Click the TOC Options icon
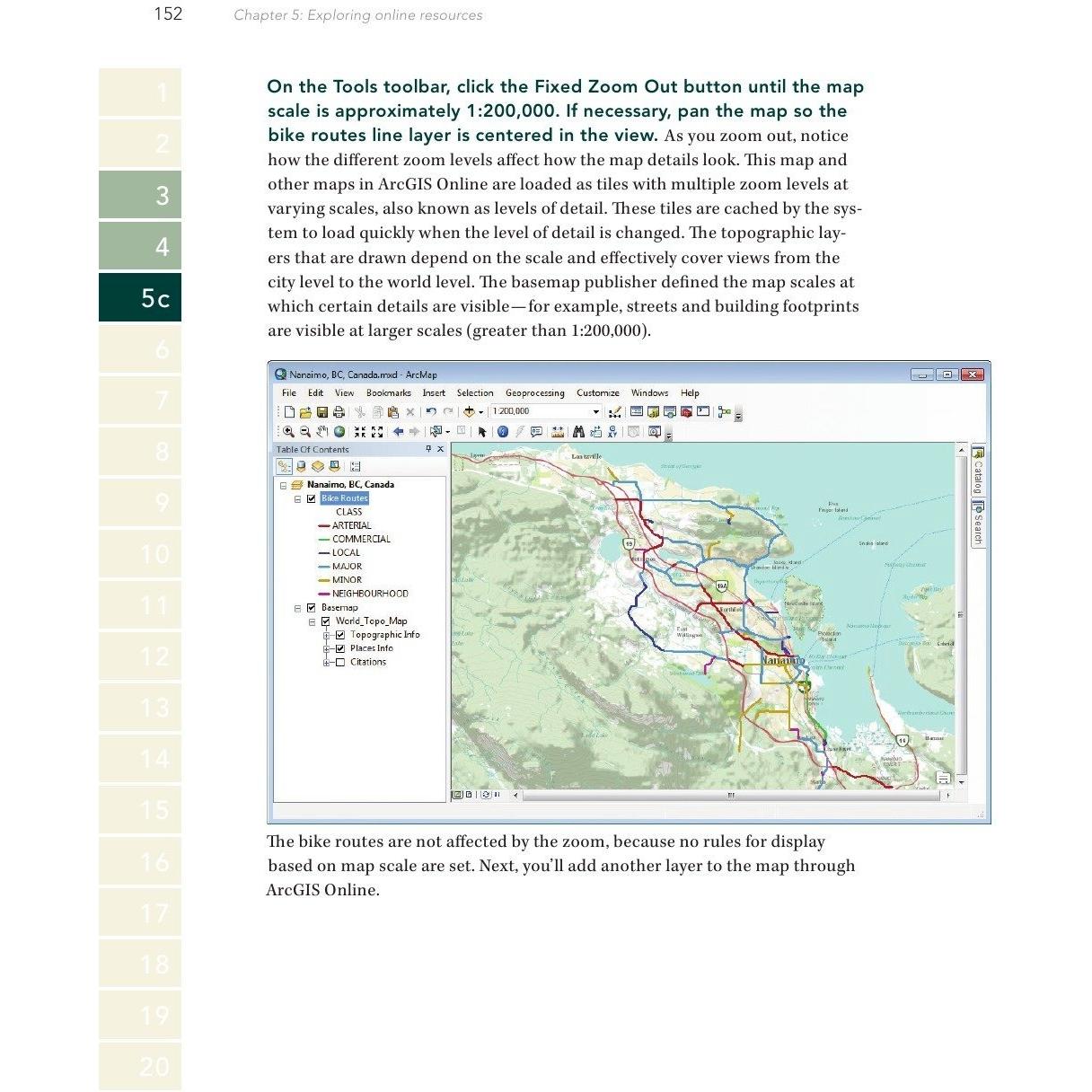Screen dimensions: 1092x1092 pos(356,466)
